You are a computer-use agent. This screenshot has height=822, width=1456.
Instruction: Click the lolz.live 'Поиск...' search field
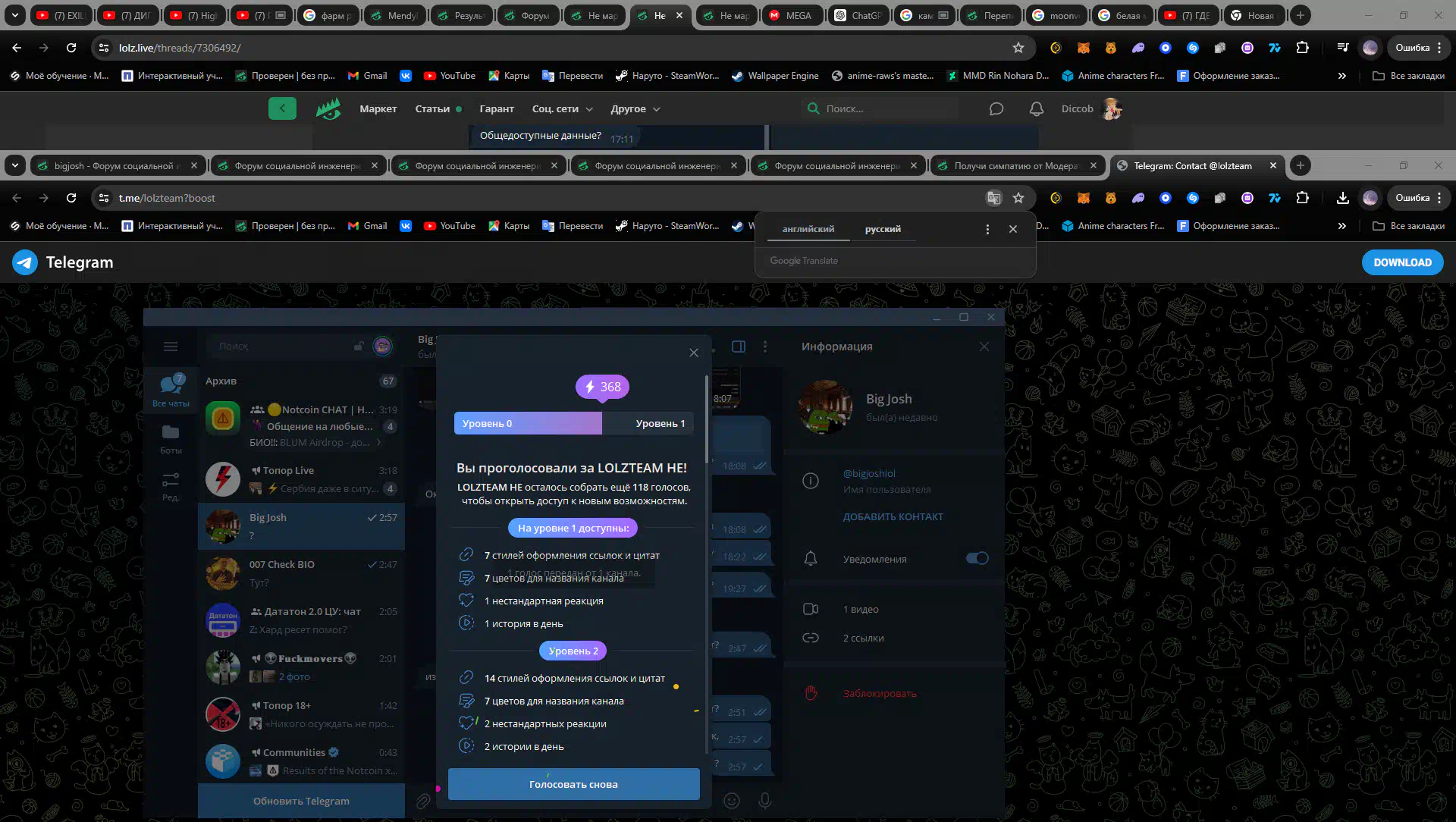(880, 108)
